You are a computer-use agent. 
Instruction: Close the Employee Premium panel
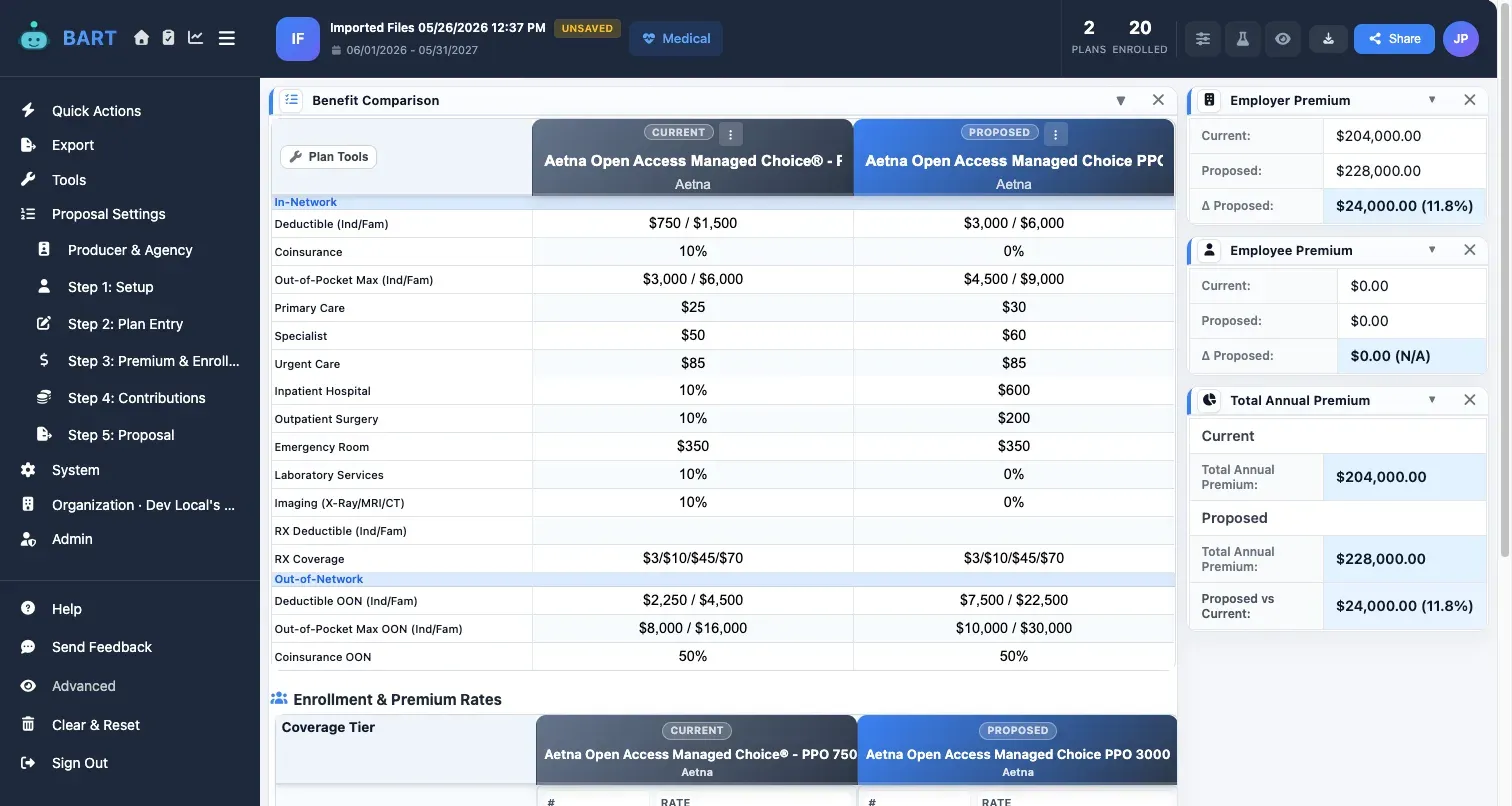1470,250
